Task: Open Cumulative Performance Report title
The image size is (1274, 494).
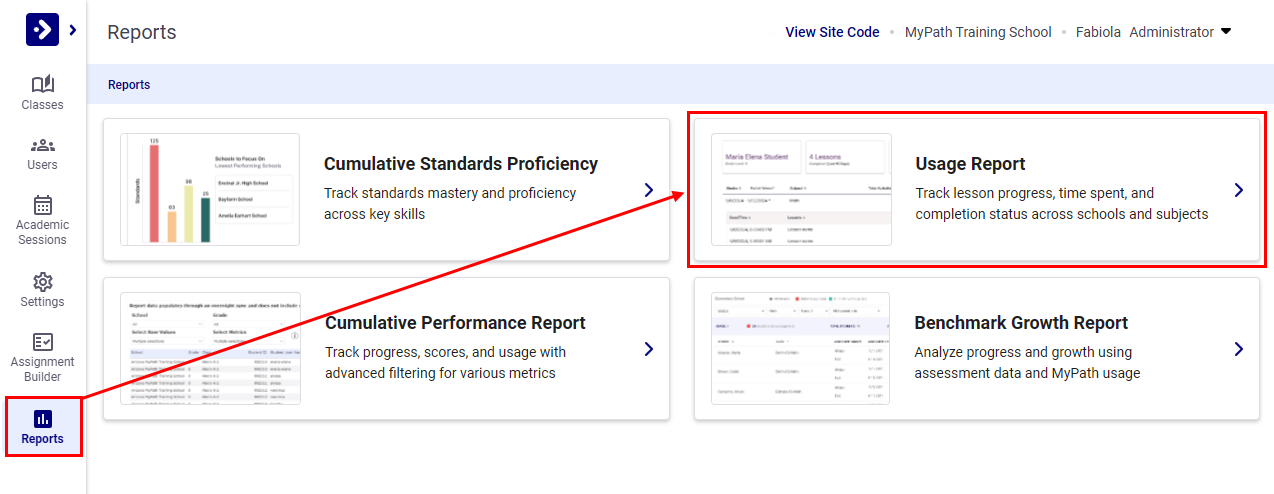Action: (455, 323)
